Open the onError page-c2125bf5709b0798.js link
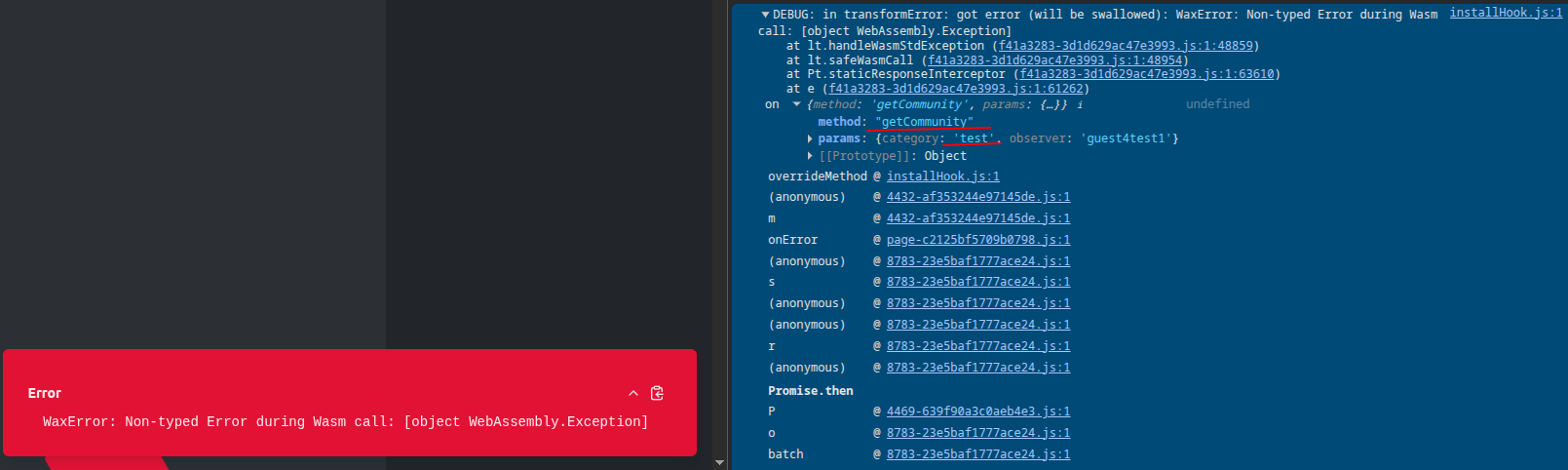1568x470 pixels. (977, 240)
